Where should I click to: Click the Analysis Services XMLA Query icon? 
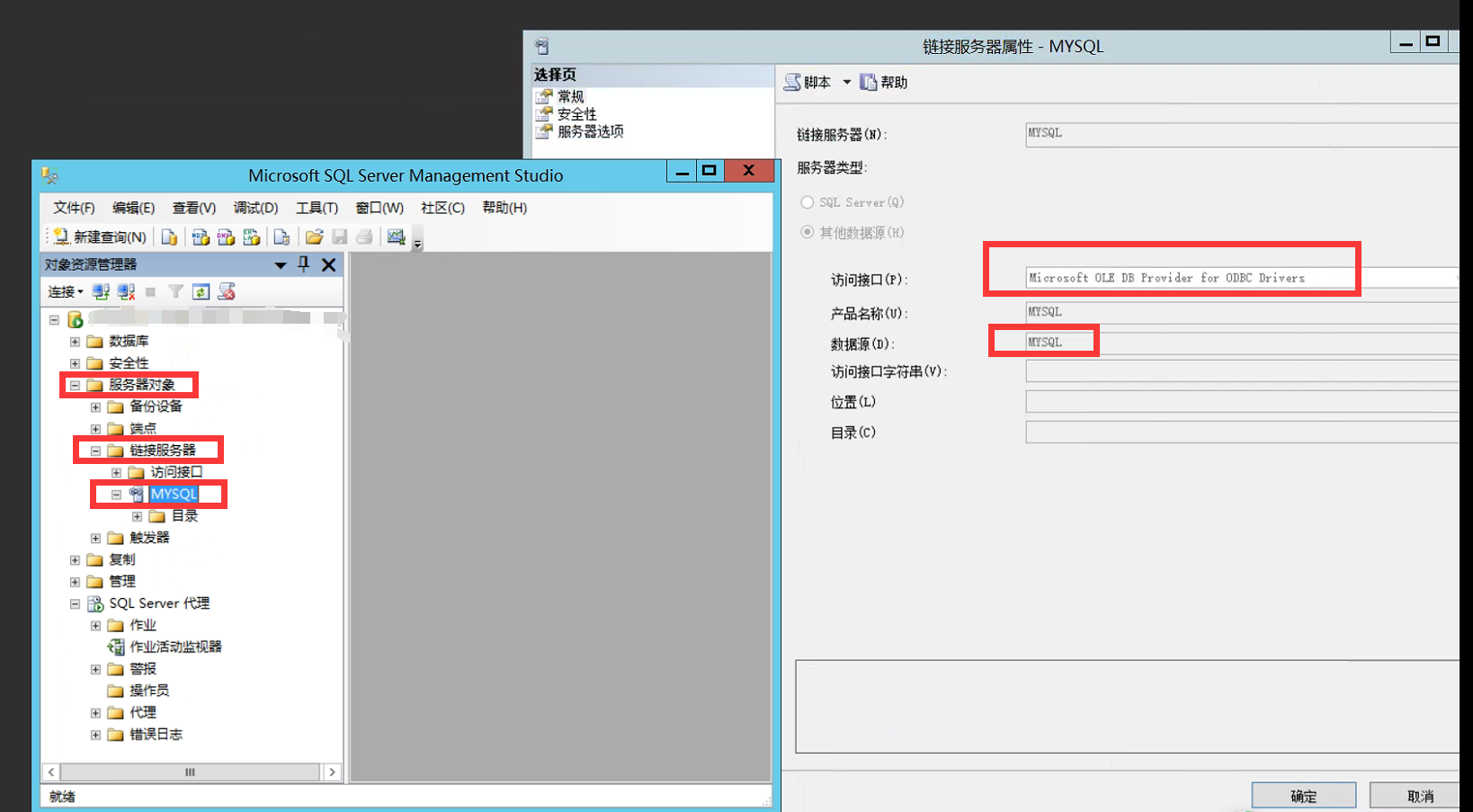[x=252, y=236]
